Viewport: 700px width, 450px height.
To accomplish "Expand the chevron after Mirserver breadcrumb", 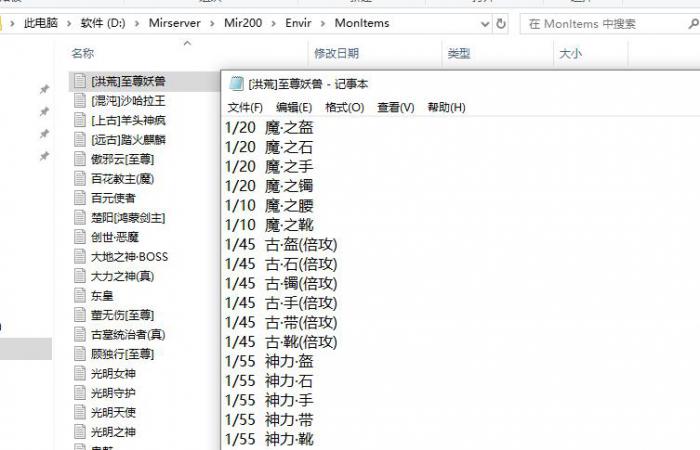I will 212,23.
